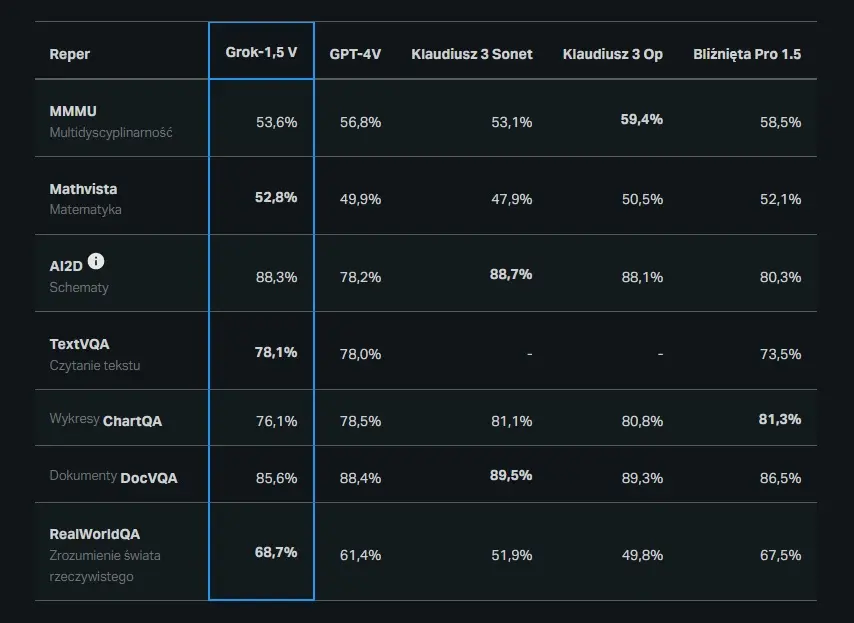Click the Klaudiusz 3 Sonet column header
The height and width of the screenshot is (623, 854).
tap(472, 54)
